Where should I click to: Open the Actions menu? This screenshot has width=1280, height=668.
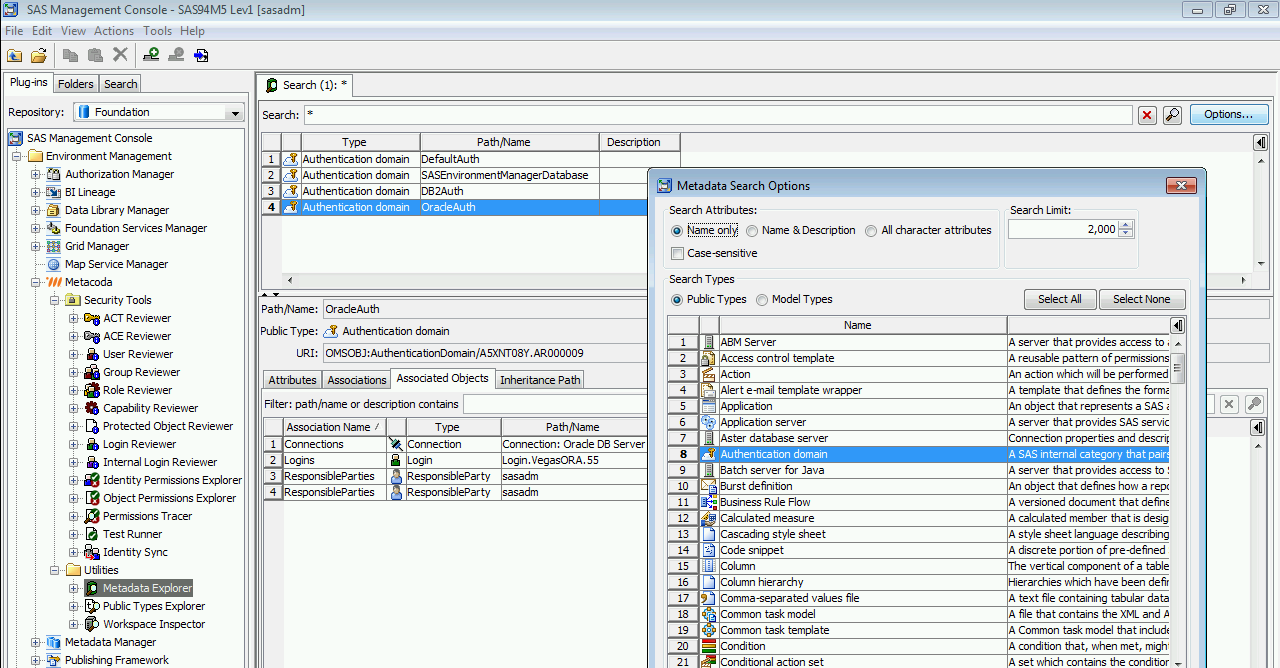[x=113, y=31]
